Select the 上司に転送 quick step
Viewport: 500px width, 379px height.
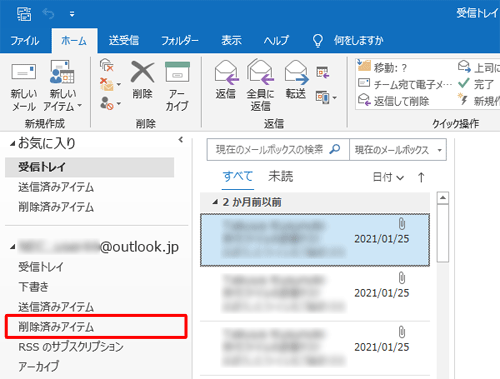pos(479,68)
